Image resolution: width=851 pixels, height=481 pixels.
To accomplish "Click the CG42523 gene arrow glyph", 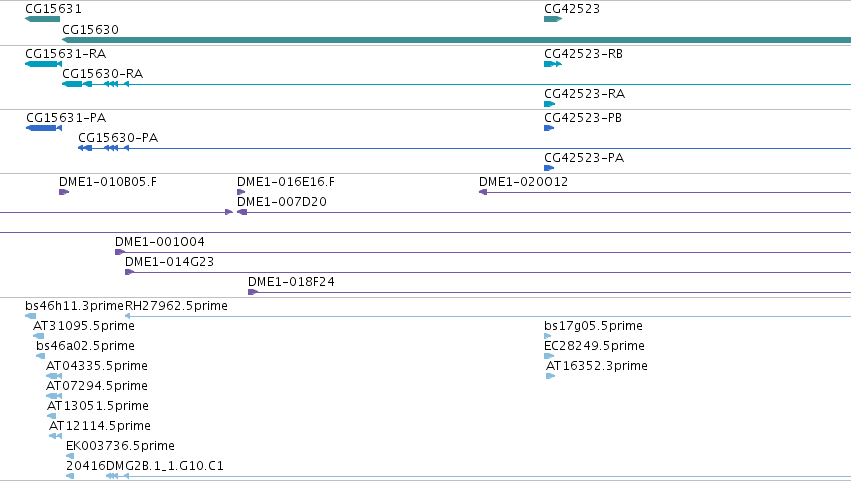I will tap(553, 19).
